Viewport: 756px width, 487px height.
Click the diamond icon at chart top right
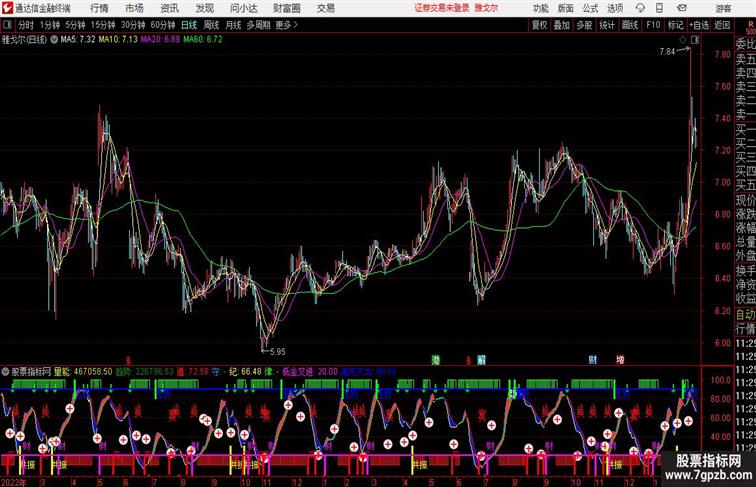pos(683,40)
